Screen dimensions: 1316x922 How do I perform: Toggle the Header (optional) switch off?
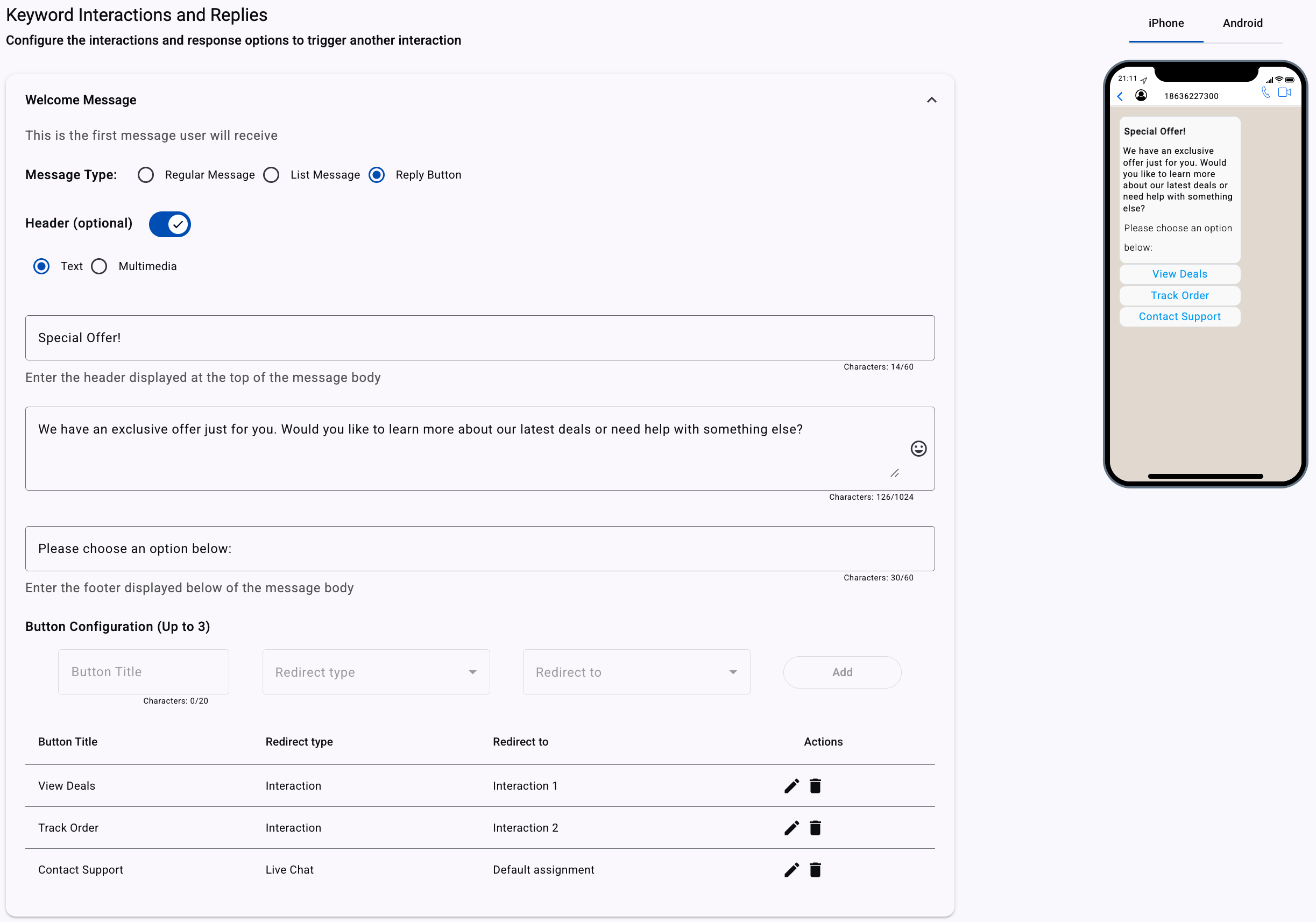tap(169, 224)
